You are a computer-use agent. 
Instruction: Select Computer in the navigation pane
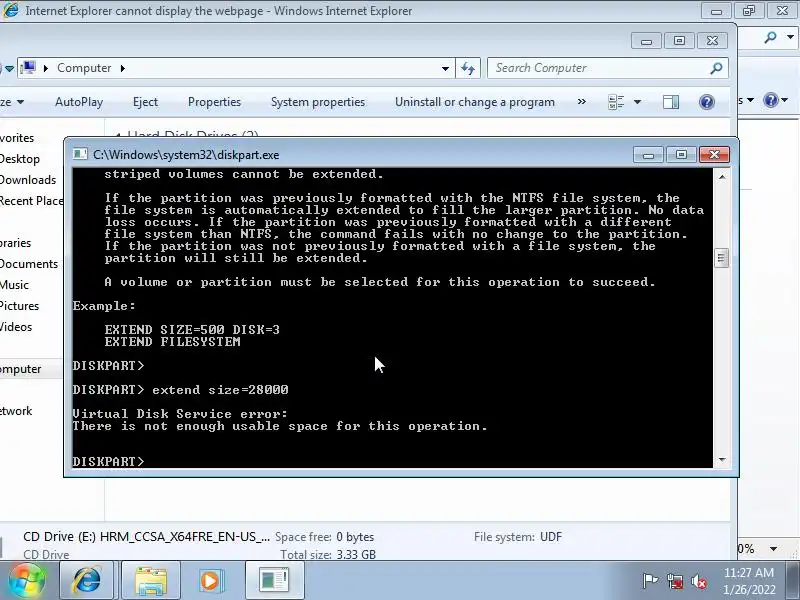[x=20, y=369]
